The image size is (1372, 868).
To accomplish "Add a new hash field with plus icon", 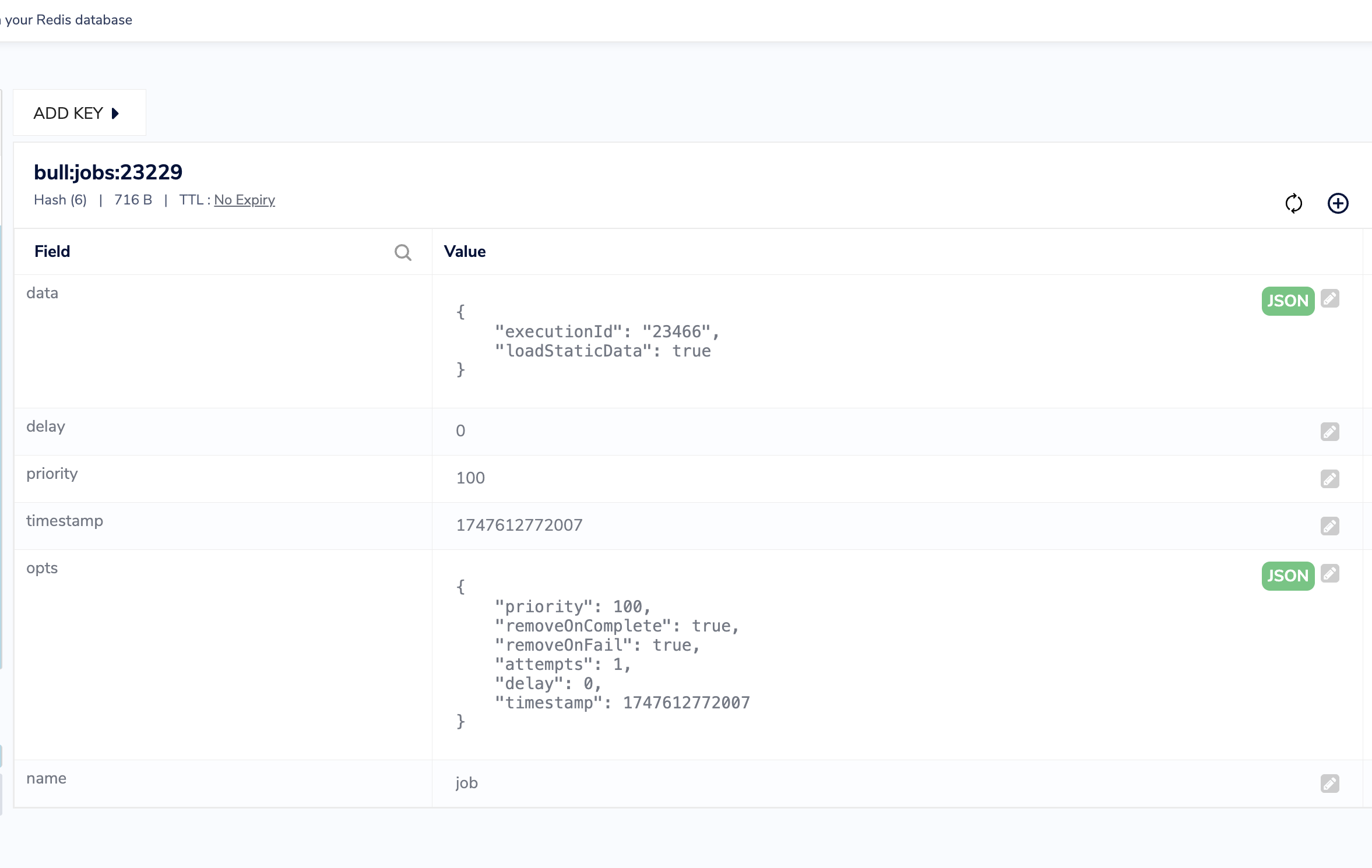I will click(x=1338, y=203).
